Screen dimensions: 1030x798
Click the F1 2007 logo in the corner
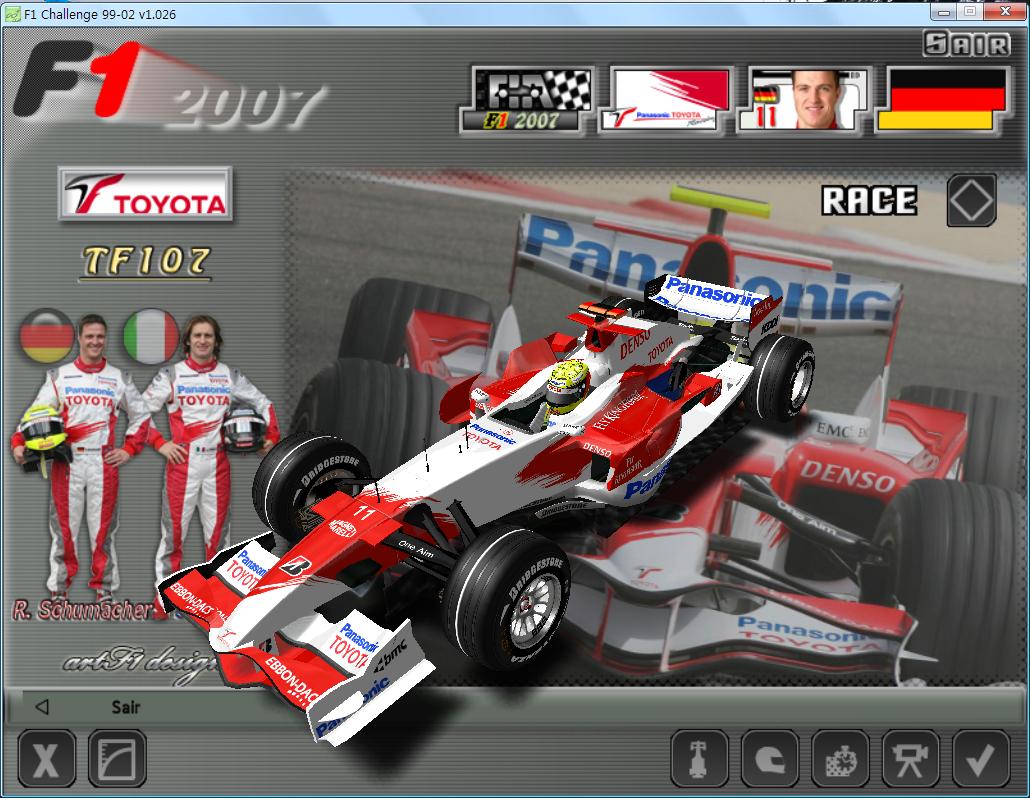coord(168,85)
